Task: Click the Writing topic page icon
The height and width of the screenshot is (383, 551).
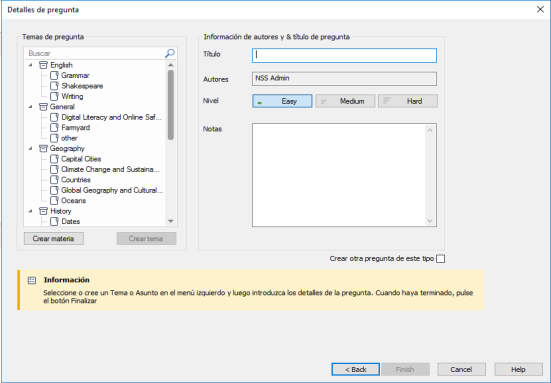Action: pyautogui.click(x=54, y=96)
